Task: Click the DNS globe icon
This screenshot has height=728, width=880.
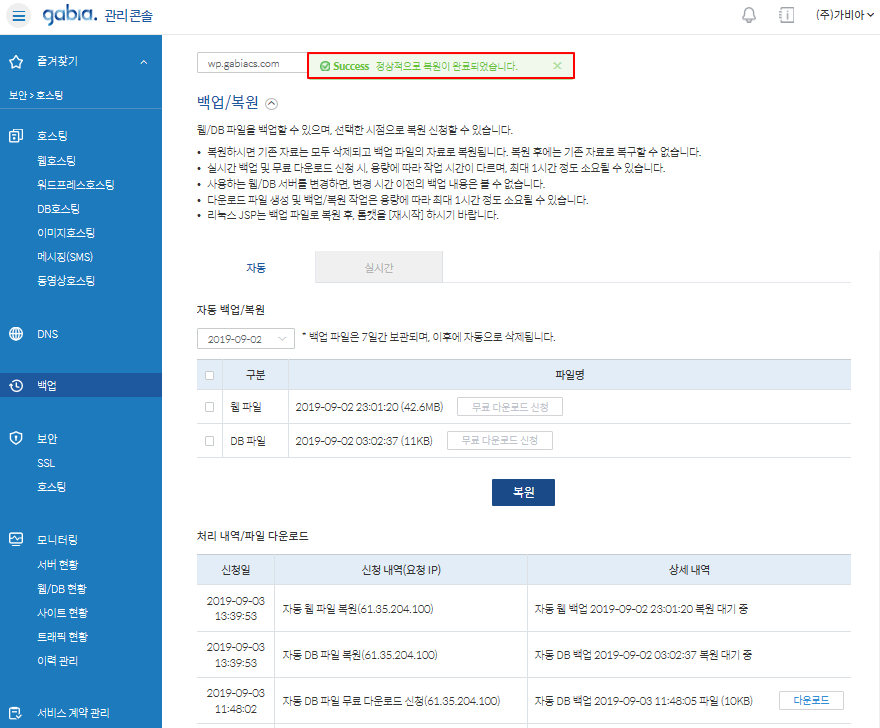Action: click(x=16, y=334)
